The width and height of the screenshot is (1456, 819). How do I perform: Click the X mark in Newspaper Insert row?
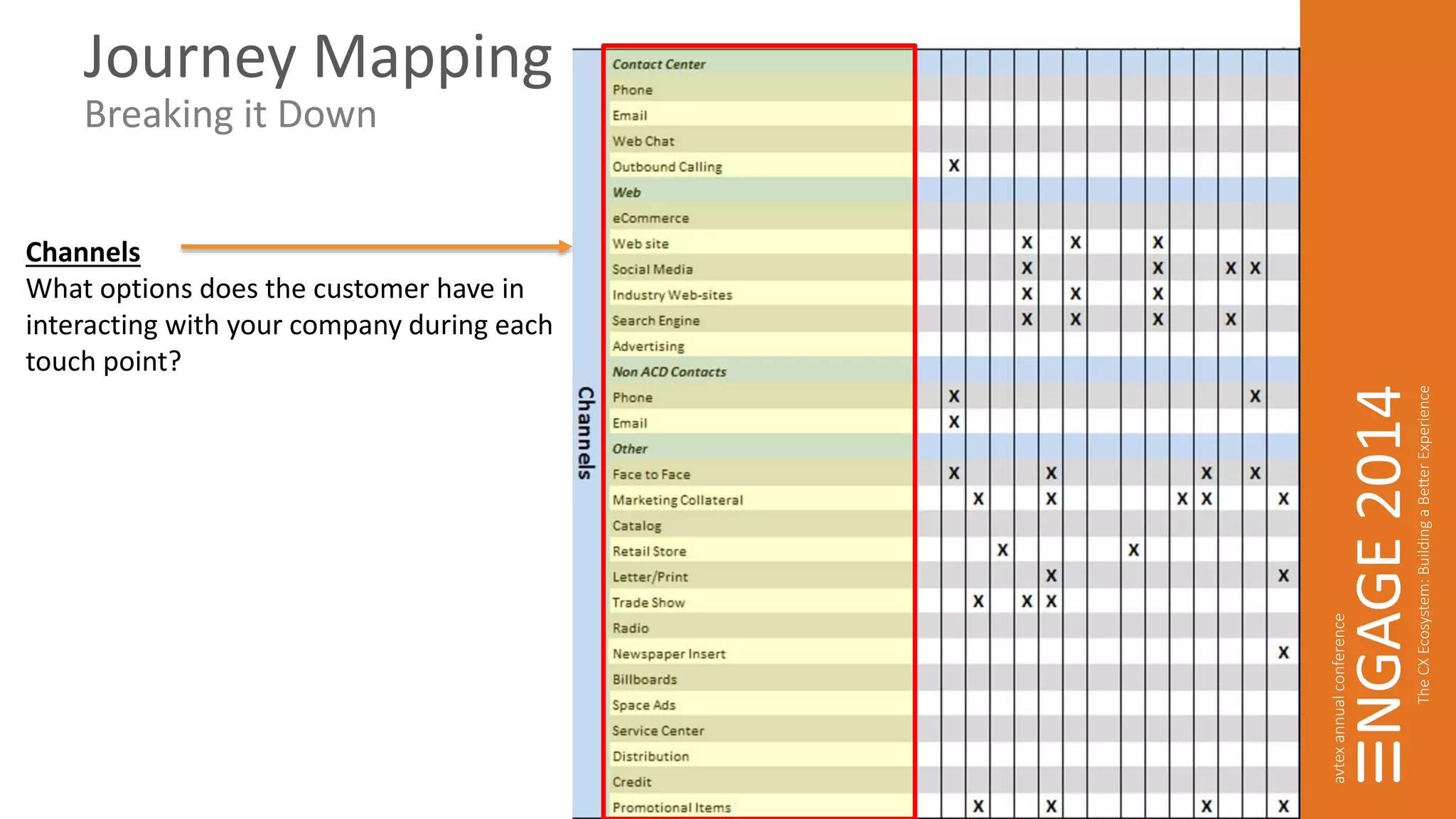1283,652
